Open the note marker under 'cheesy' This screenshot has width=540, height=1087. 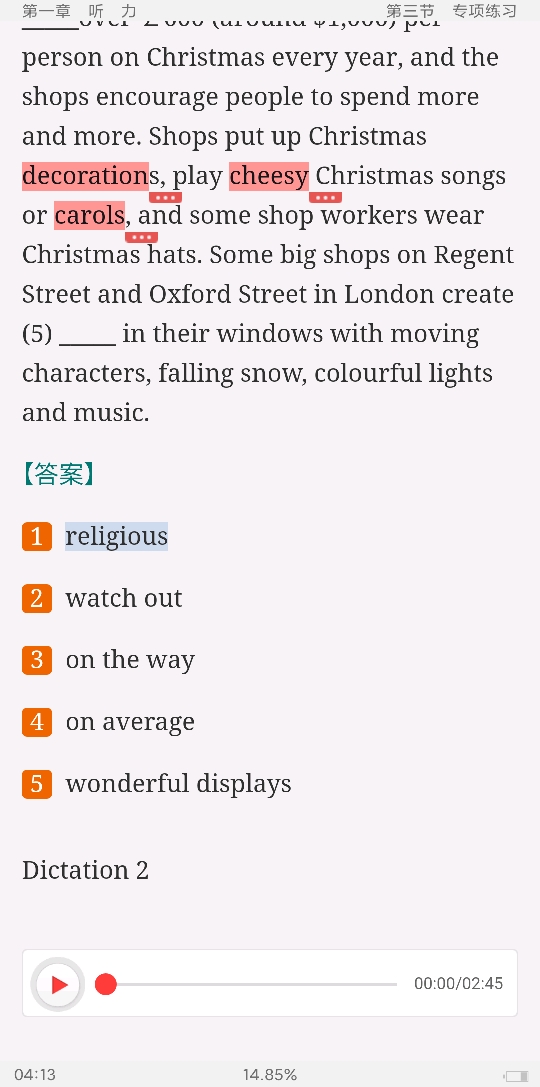(x=325, y=198)
